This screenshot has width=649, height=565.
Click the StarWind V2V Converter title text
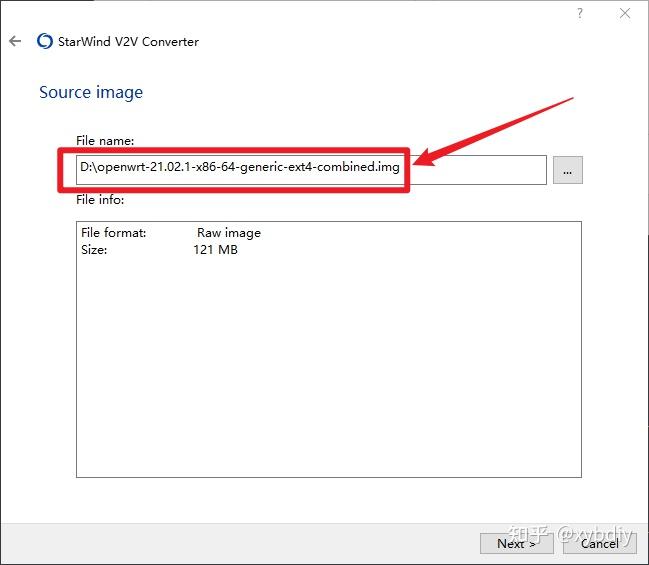click(128, 42)
